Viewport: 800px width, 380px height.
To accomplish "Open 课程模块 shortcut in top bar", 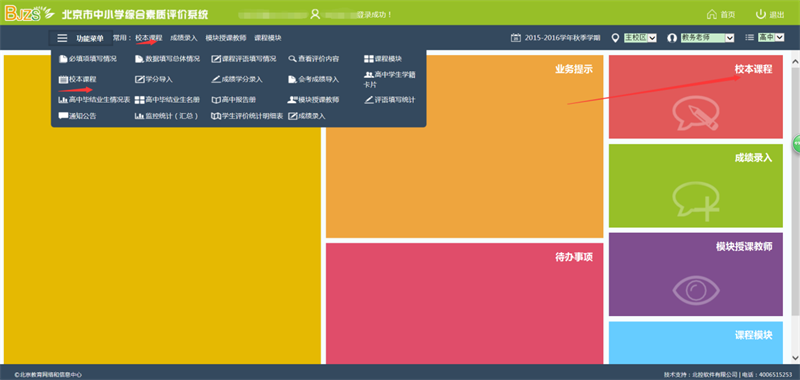I will [x=268, y=38].
